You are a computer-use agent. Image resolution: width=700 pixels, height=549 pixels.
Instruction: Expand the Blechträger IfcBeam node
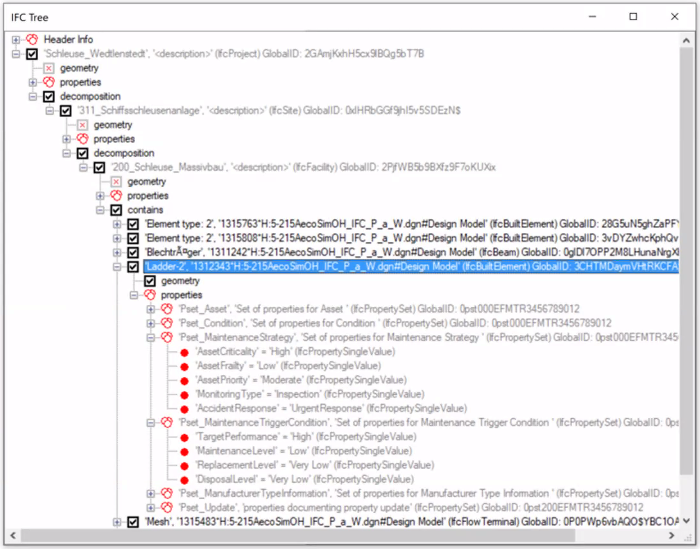117,252
